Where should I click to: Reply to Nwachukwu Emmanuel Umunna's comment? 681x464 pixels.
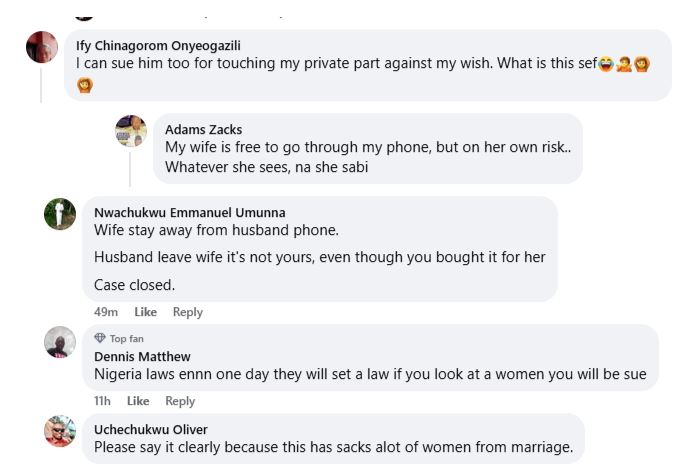[x=187, y=312]
